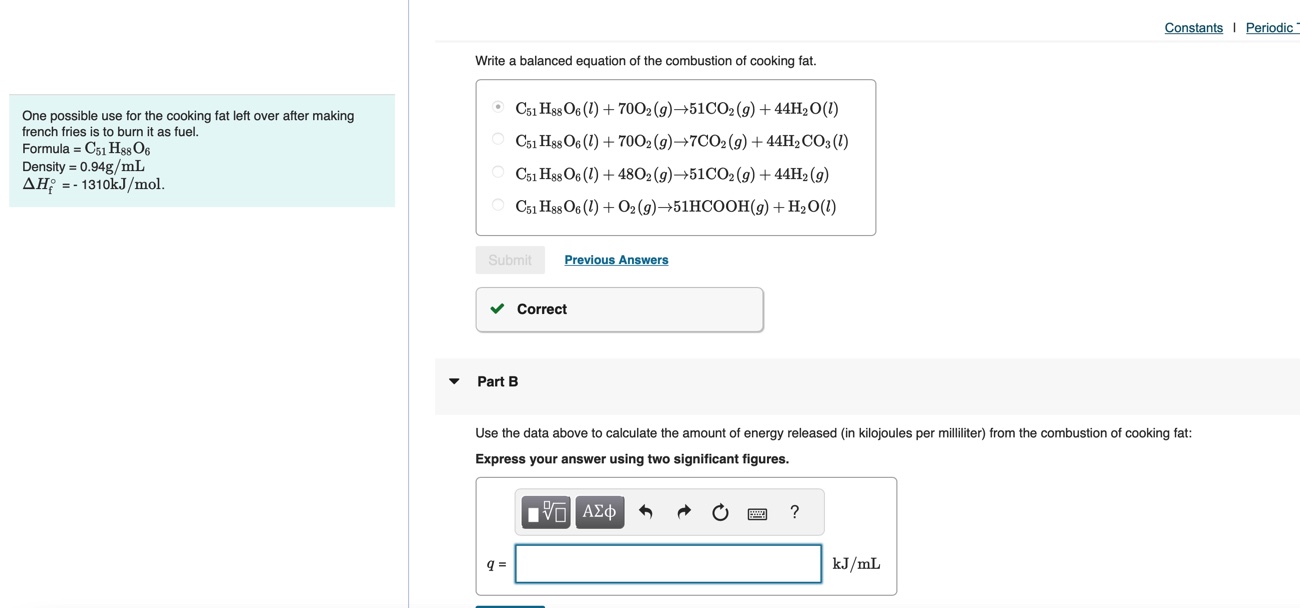Open the Constants link
Viewport: 1300px width, 608px height.
[1193, 28]
